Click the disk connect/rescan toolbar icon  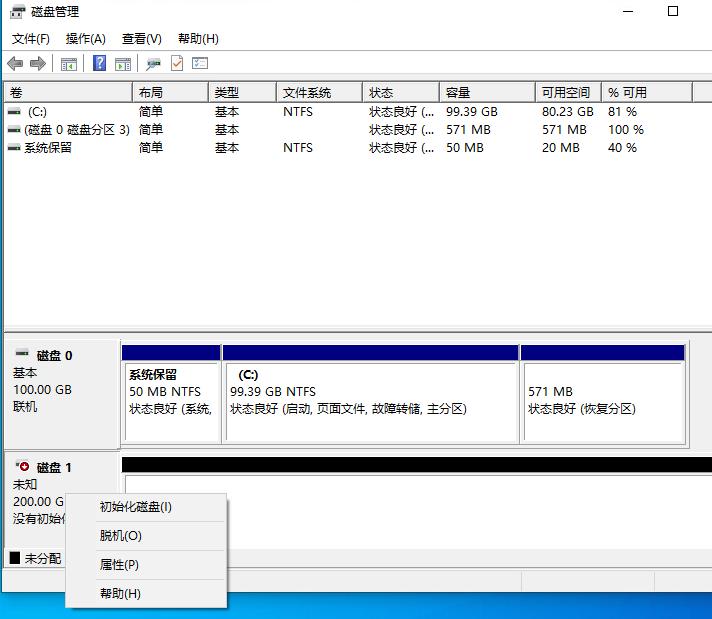click(153, 64)
